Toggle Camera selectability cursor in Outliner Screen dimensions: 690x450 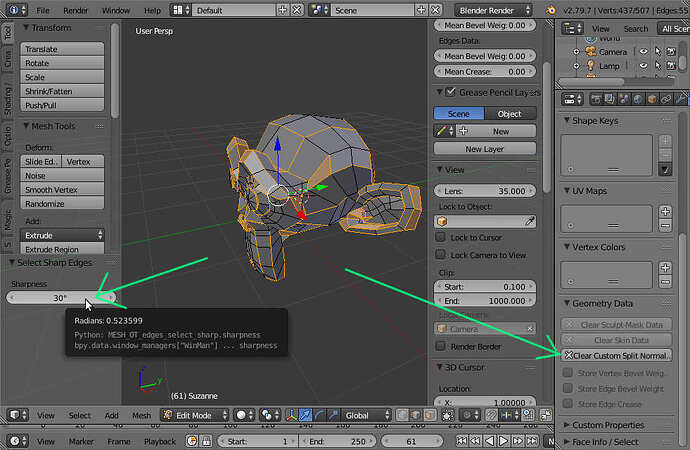pos(657,51)
